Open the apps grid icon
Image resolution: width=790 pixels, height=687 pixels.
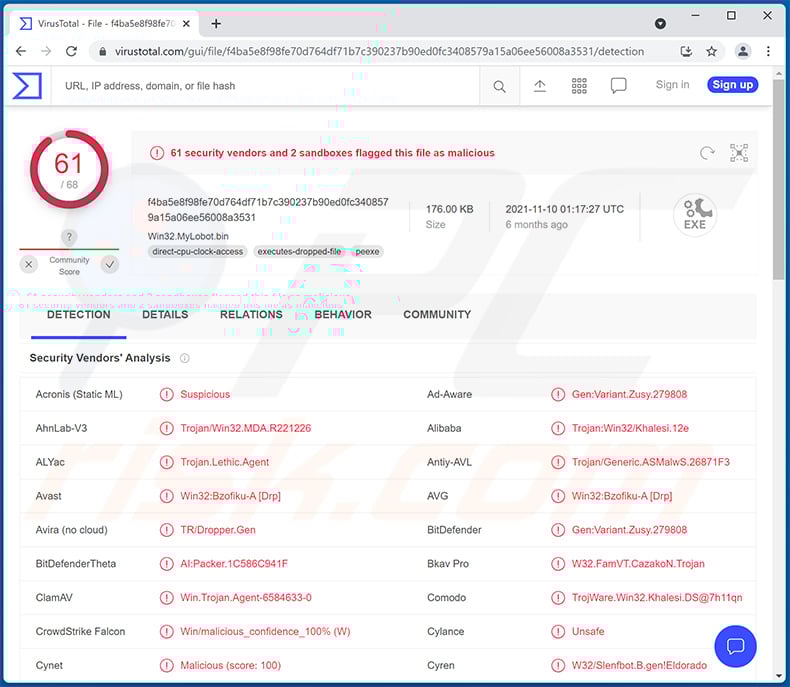click(x=579, y=86)
